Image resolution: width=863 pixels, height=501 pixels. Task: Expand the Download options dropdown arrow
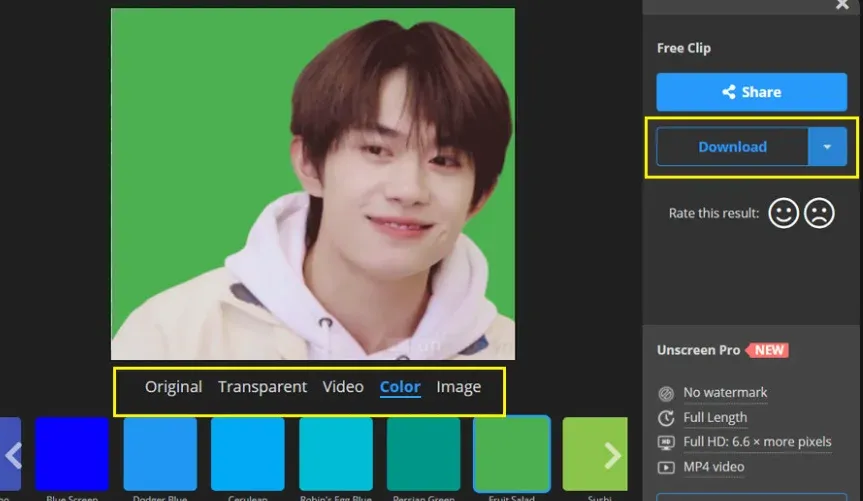827,147
